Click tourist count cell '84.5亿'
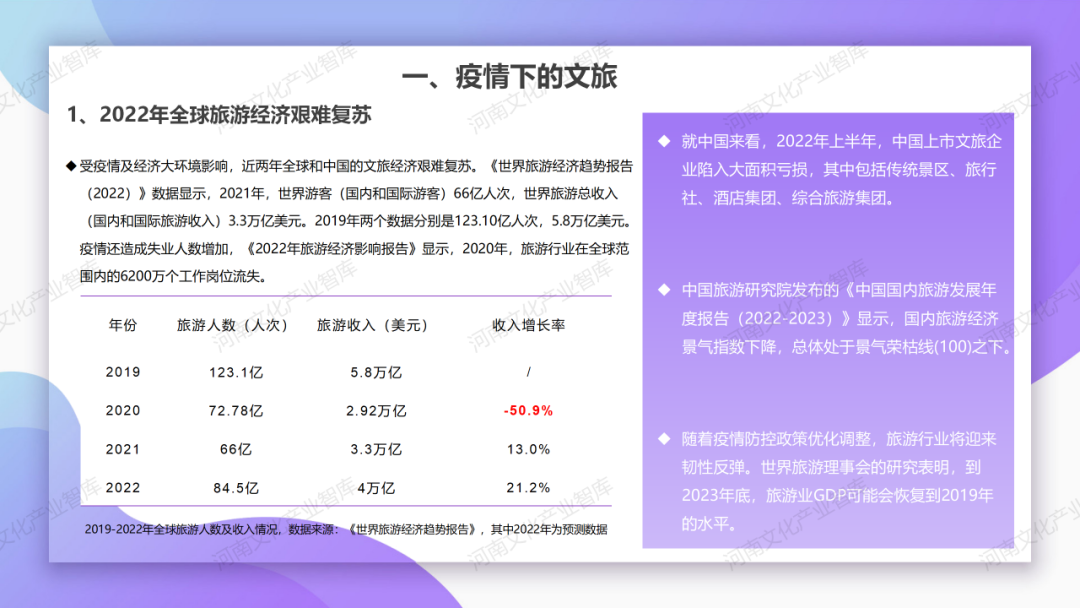The height and width of the screenshot is (608, 1080). coord(236,488)
